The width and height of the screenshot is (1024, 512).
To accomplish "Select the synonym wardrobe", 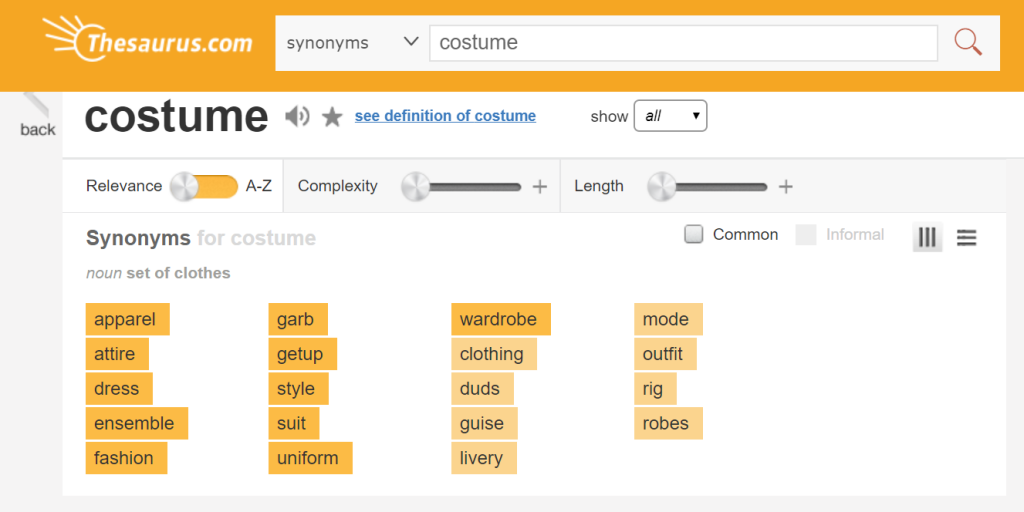I will [x=499, y=320].
